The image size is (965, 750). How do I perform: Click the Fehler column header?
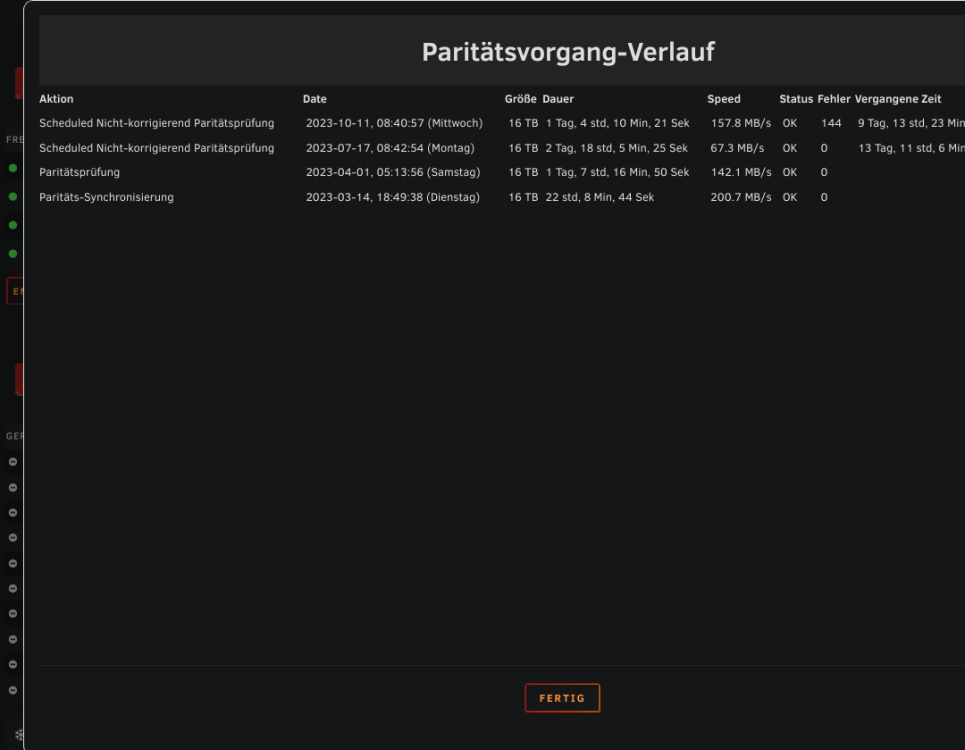(833, 99)
